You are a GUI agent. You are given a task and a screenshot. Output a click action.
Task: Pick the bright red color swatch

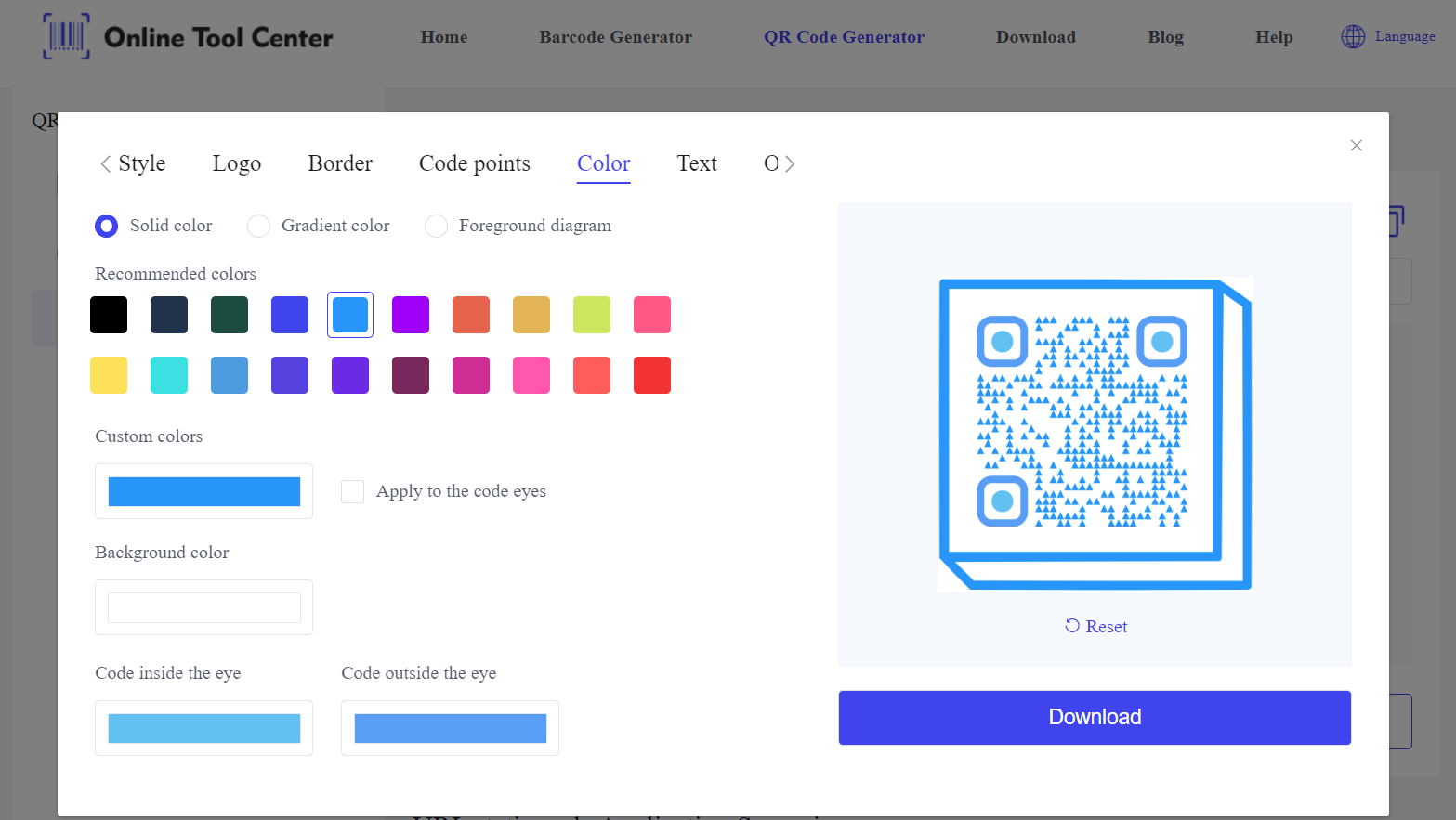[x=652, y=375]
